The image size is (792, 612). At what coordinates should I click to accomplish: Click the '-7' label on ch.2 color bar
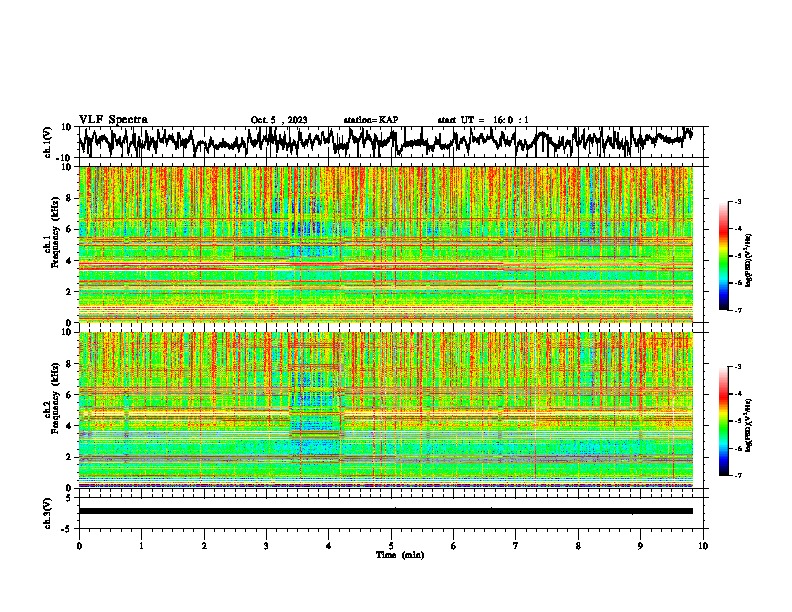point(737,475)
